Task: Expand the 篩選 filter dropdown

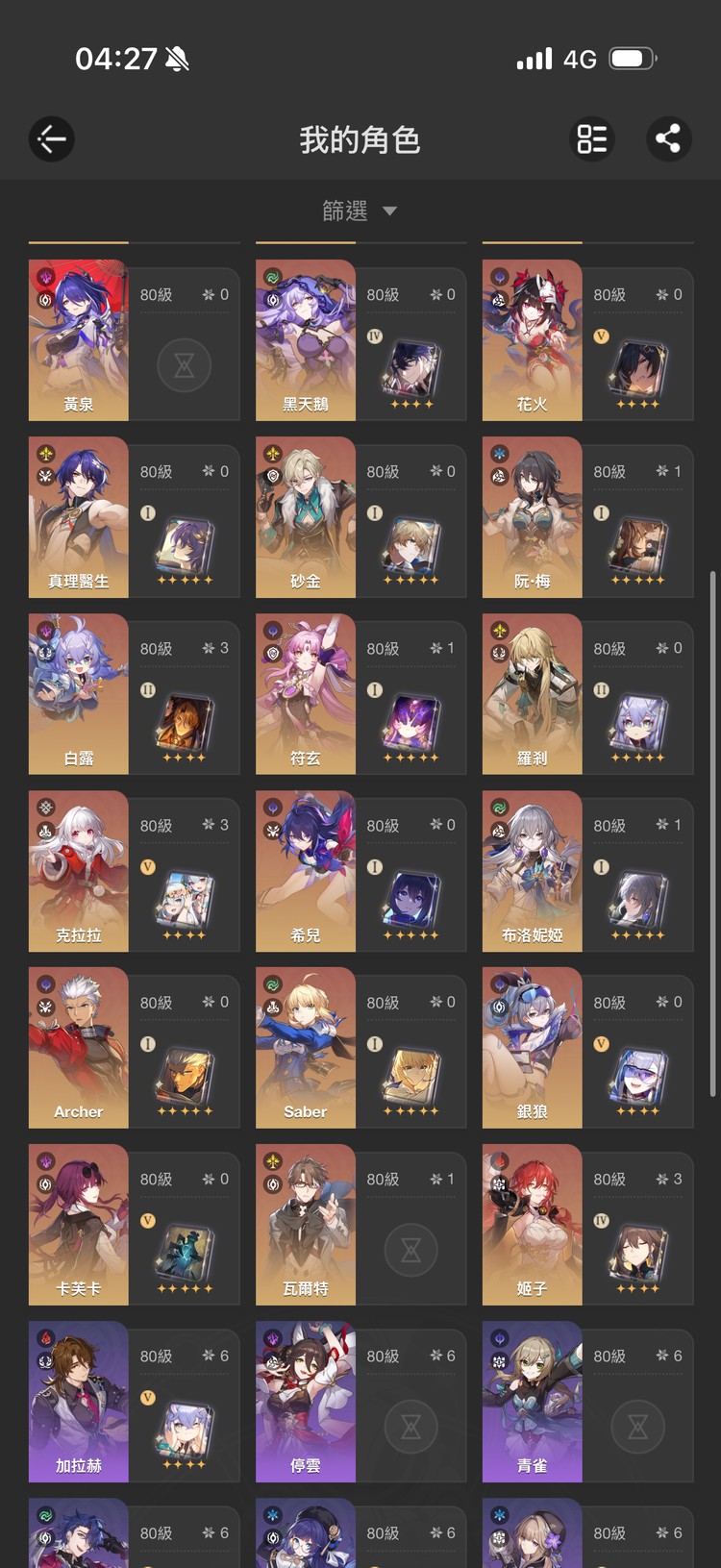Action: coord(360,211)
